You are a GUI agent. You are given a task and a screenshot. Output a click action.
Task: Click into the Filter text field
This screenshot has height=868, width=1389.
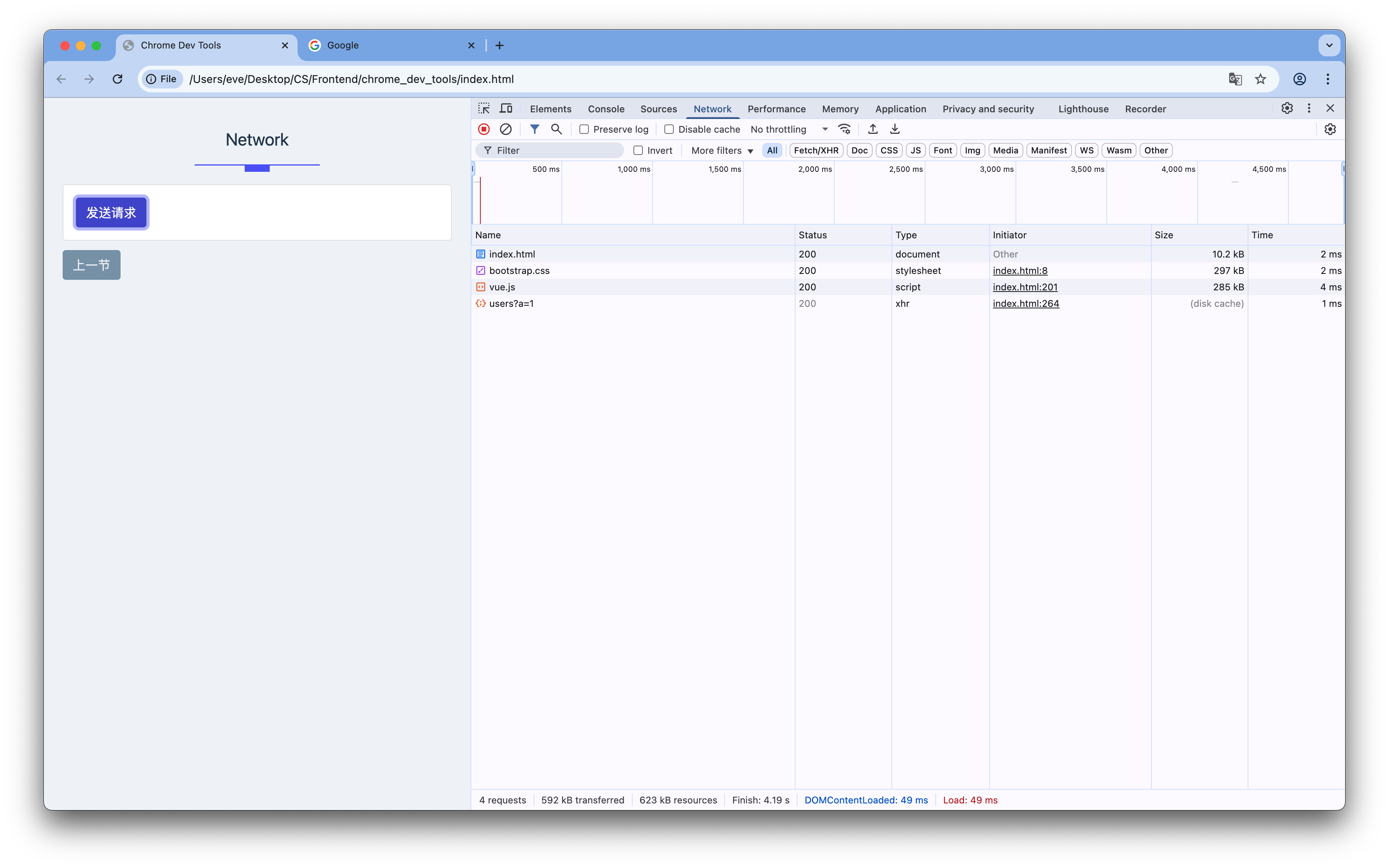pyautogui.click(x=554, y=150)
